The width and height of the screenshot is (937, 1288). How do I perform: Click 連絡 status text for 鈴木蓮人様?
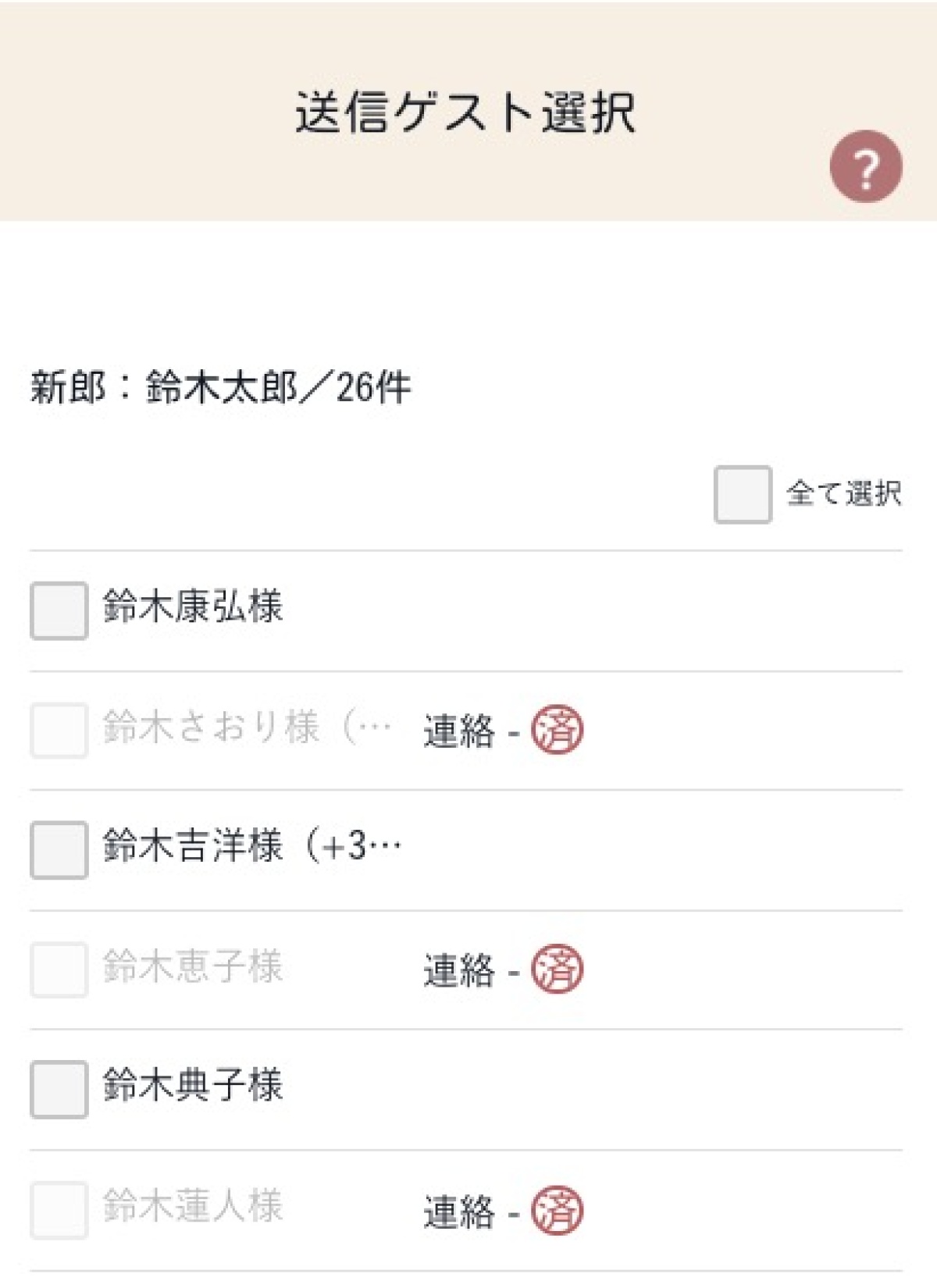click(x=459, y=1212)
